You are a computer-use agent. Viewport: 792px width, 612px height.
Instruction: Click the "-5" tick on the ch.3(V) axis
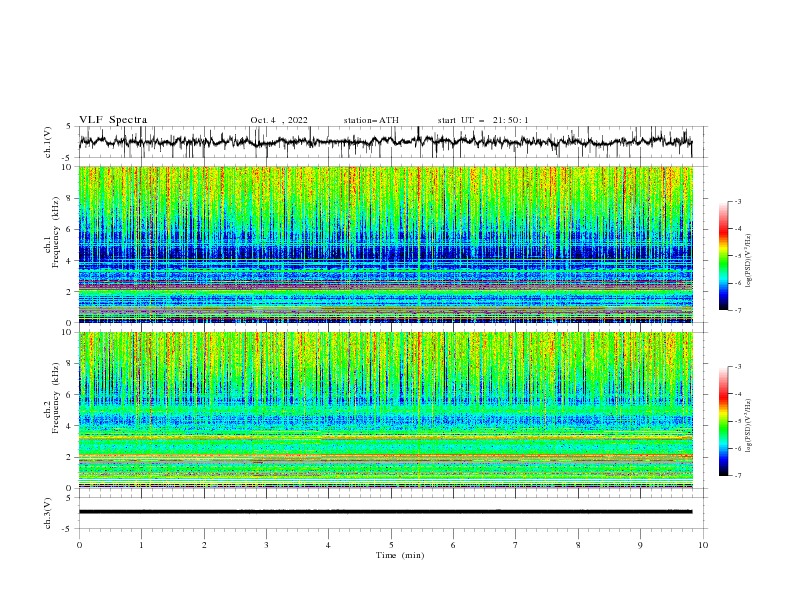pyautogui.click(x=68, y=529)
